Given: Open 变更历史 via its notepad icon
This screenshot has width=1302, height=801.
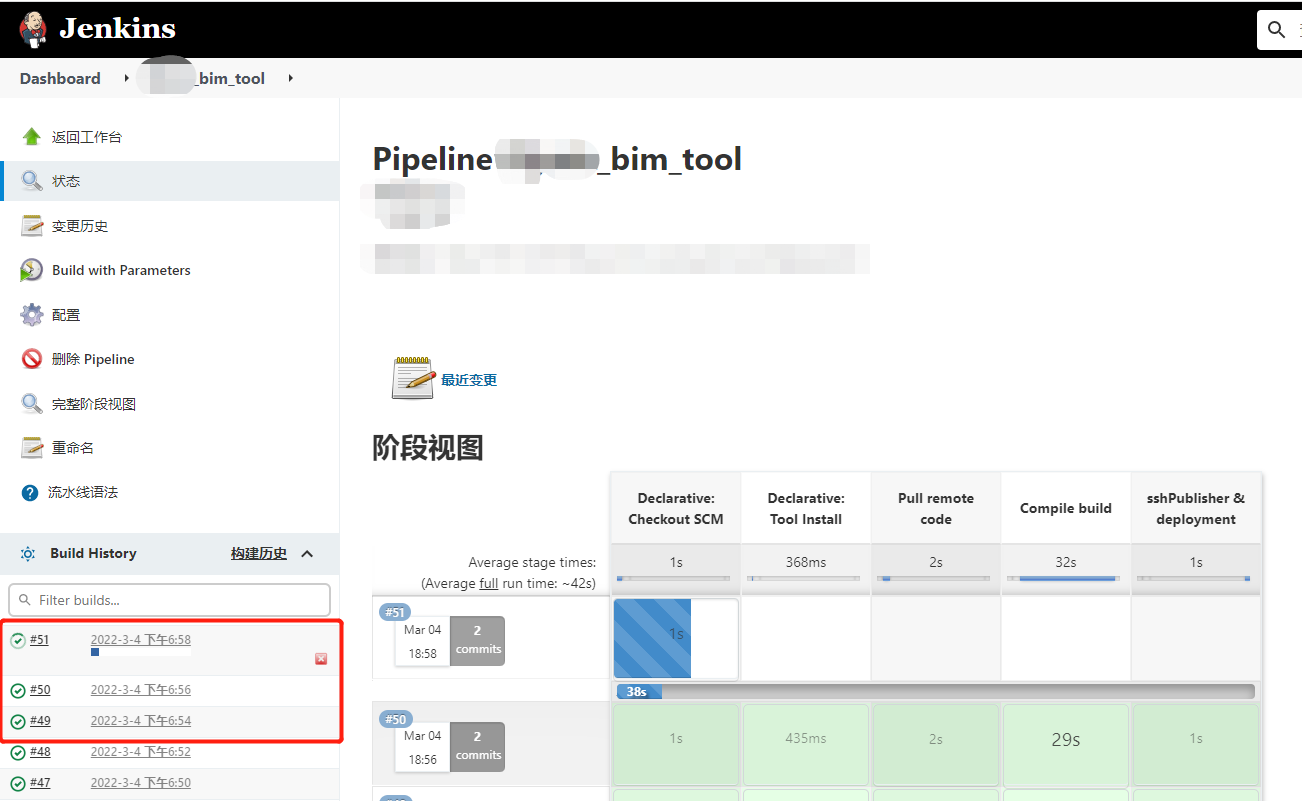Looking at the screenshot, I should [32, 226].
